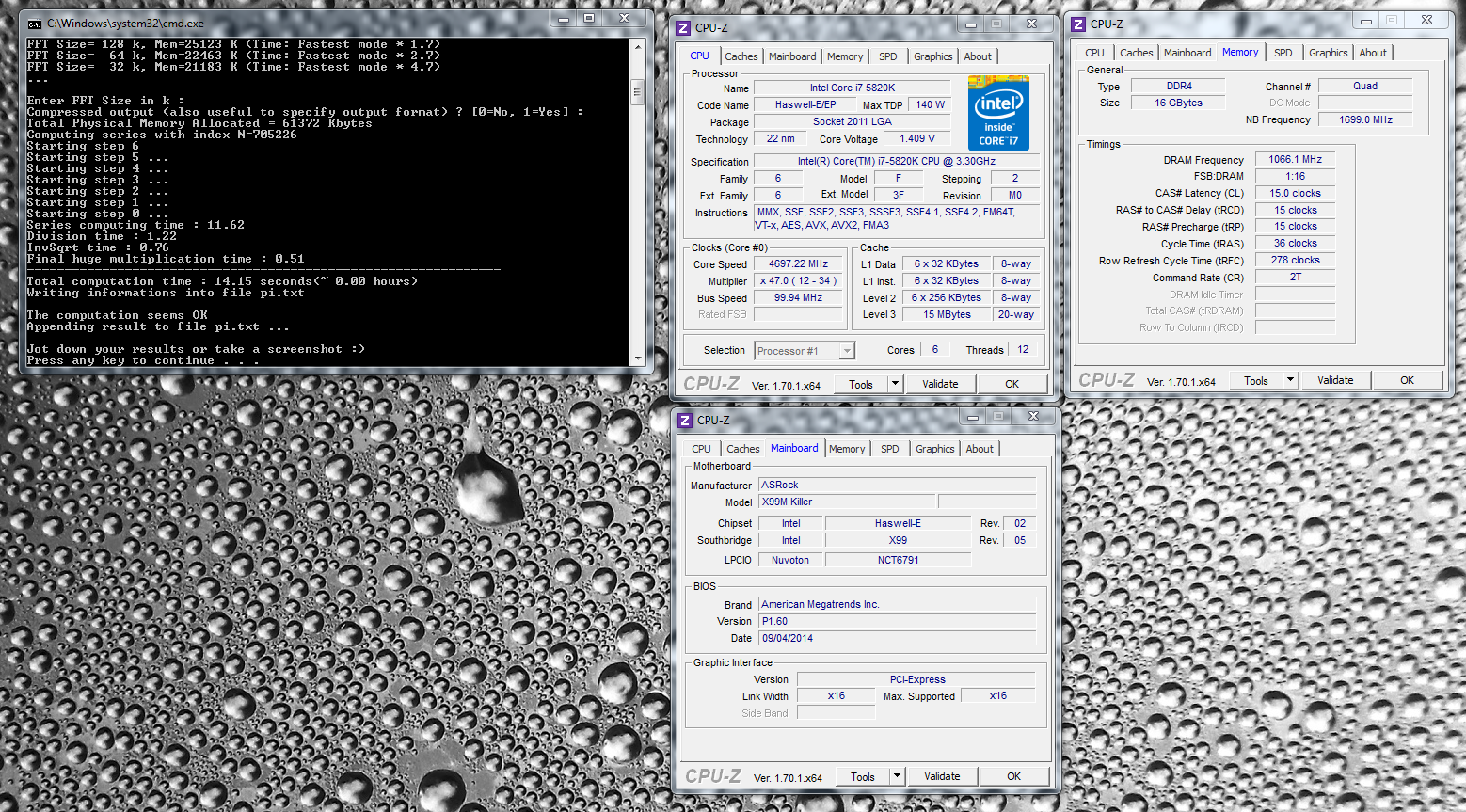
Task: Open About tab in bottom CPU-Z window
Action: point(980,449)
